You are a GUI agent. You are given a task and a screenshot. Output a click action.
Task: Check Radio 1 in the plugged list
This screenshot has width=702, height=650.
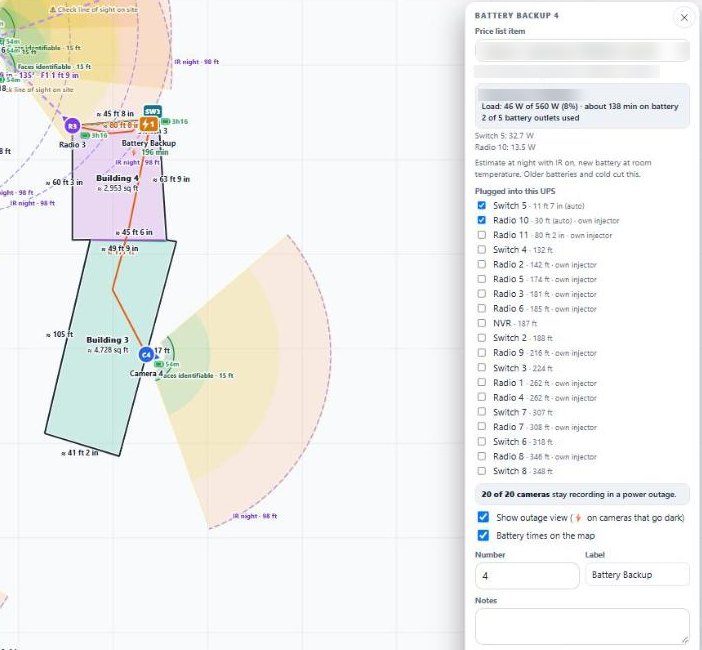point(481,382)
